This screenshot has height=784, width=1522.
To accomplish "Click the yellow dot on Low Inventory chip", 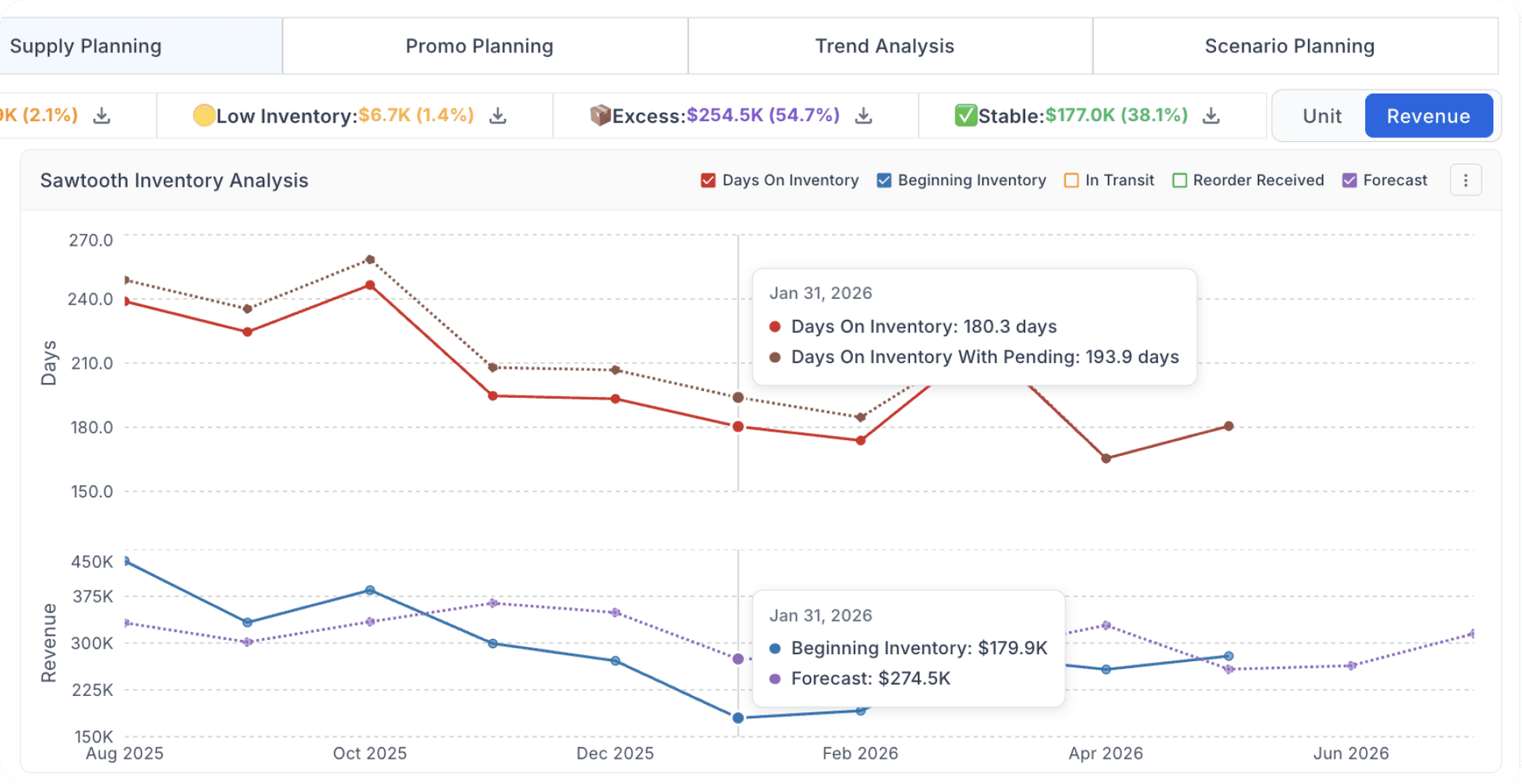I will (x=205, y=115).
